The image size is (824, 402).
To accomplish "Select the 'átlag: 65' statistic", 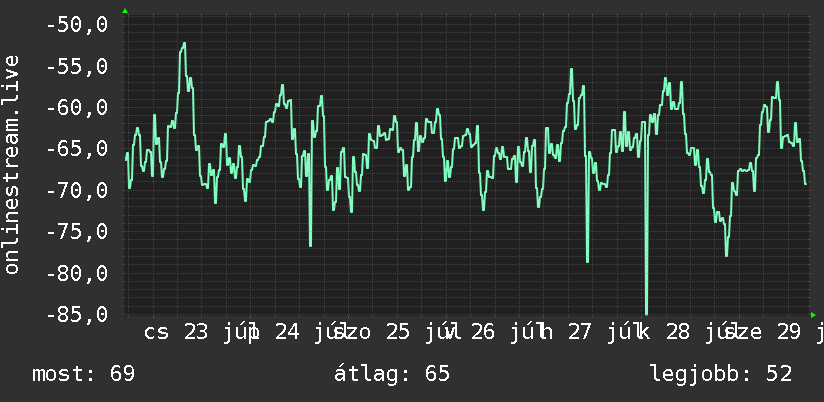I will point(392,374).
